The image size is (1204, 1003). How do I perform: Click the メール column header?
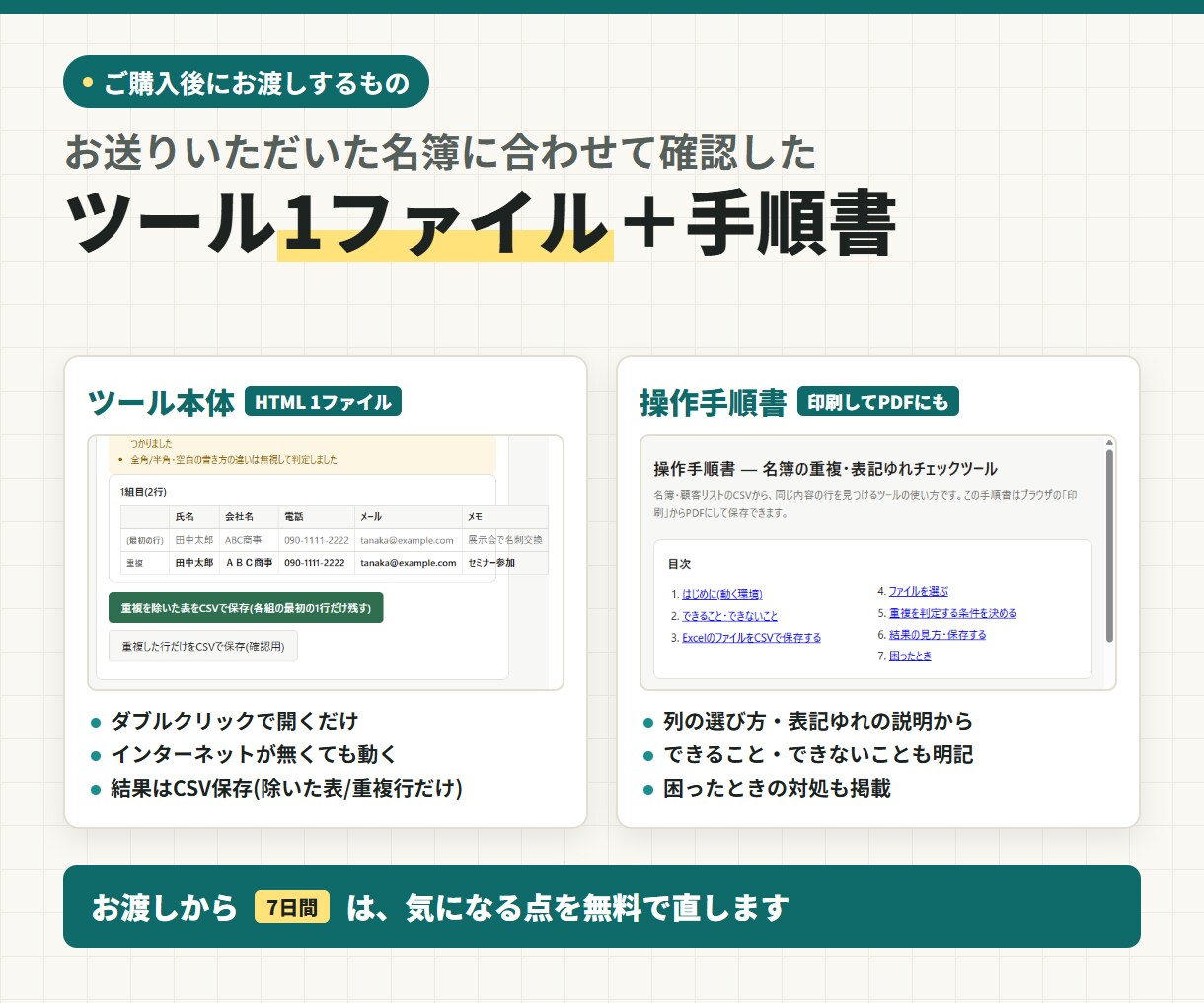point(408,516)
